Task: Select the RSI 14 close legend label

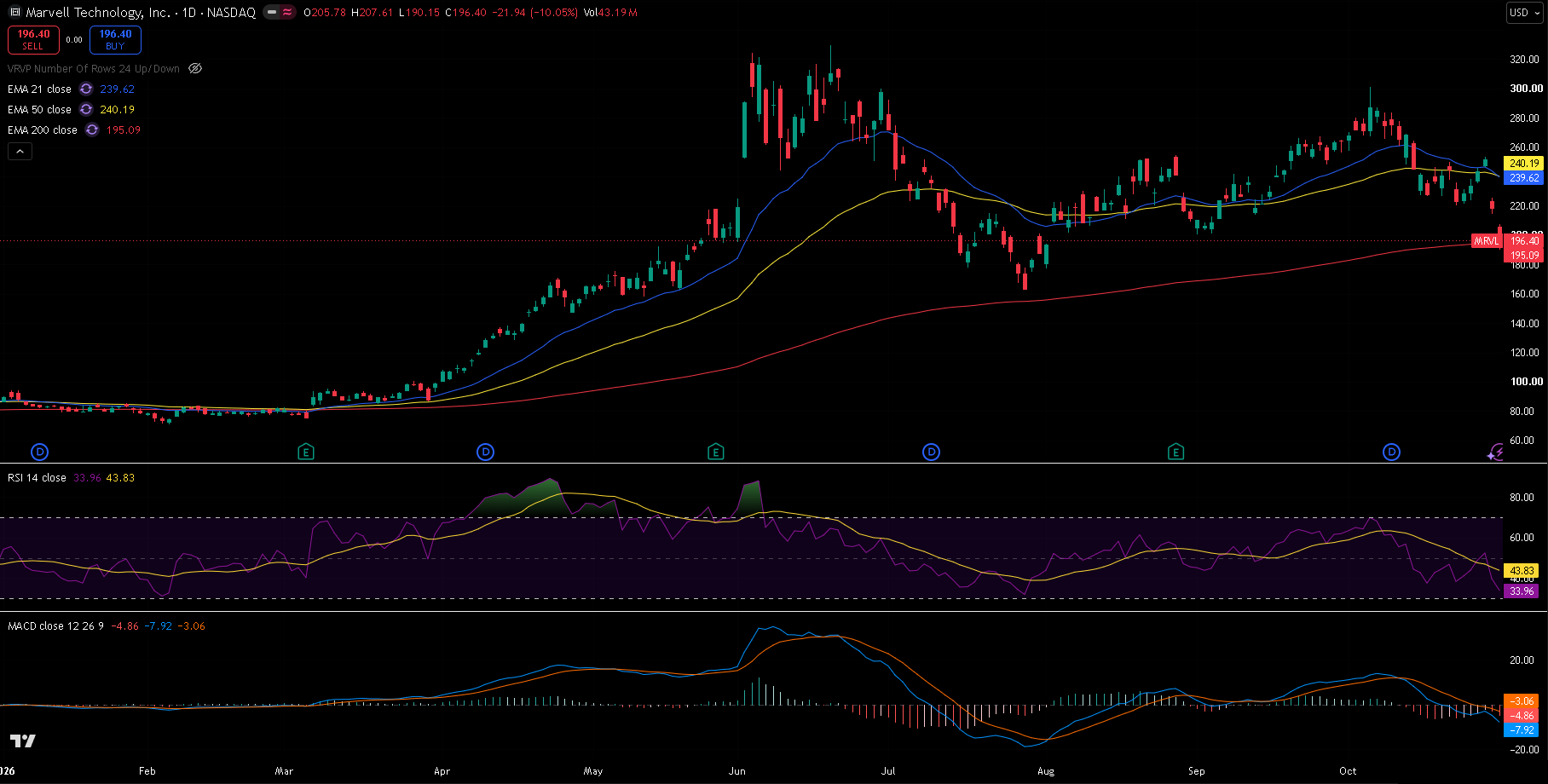Action: [x=37, y=478]
